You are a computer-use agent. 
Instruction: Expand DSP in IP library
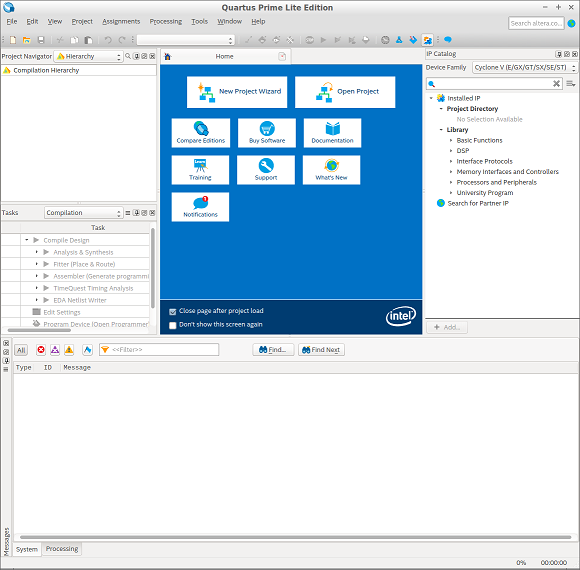click(x=451, y=151)
